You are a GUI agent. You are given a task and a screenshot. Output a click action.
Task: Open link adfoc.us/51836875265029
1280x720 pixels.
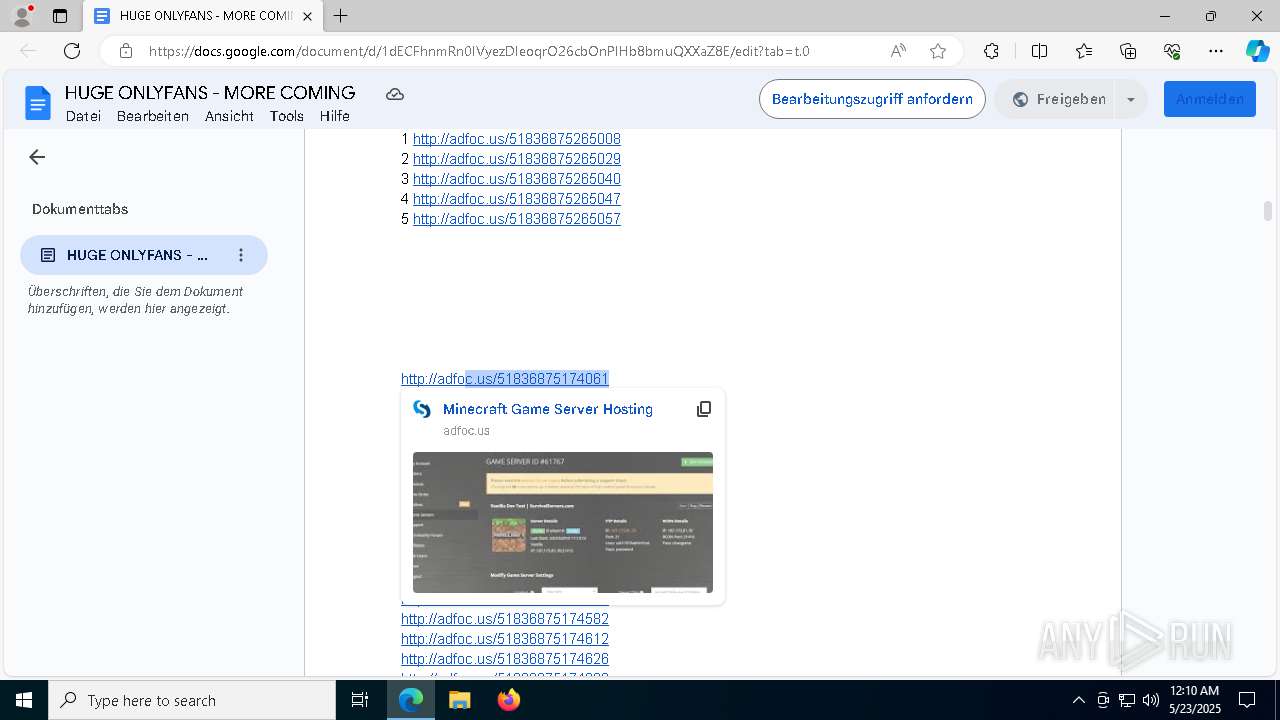[x=516, y=159]
